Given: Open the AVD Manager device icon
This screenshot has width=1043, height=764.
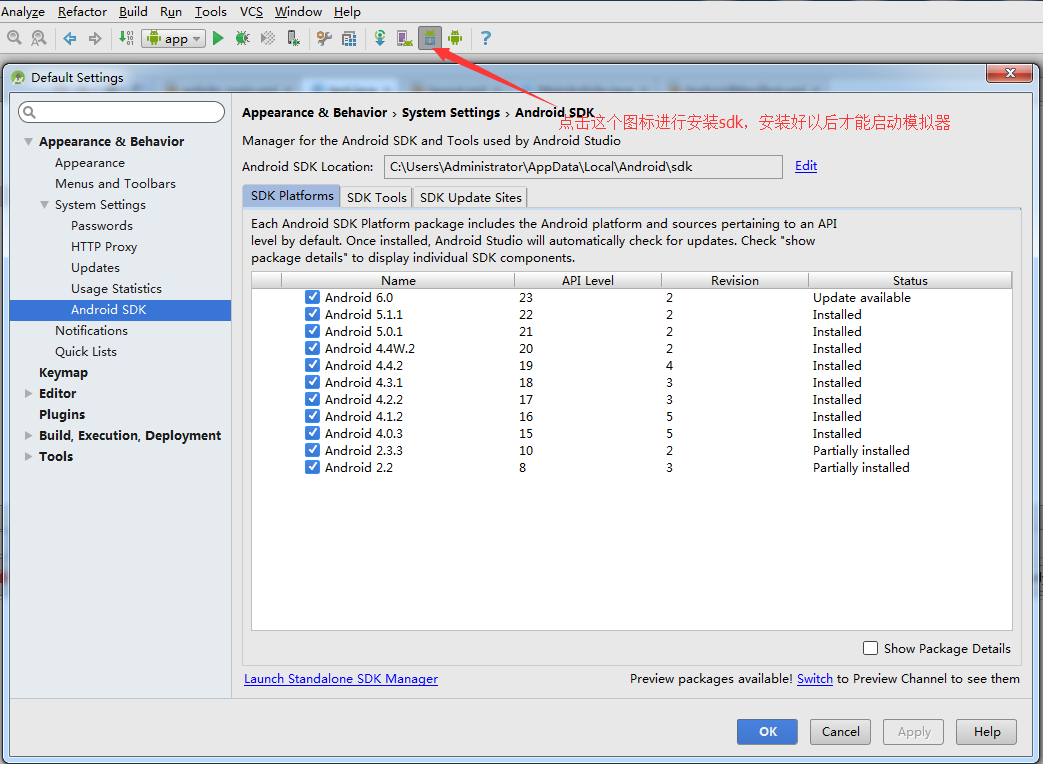Looking at the screenshot, I should [x=403, y=38].
